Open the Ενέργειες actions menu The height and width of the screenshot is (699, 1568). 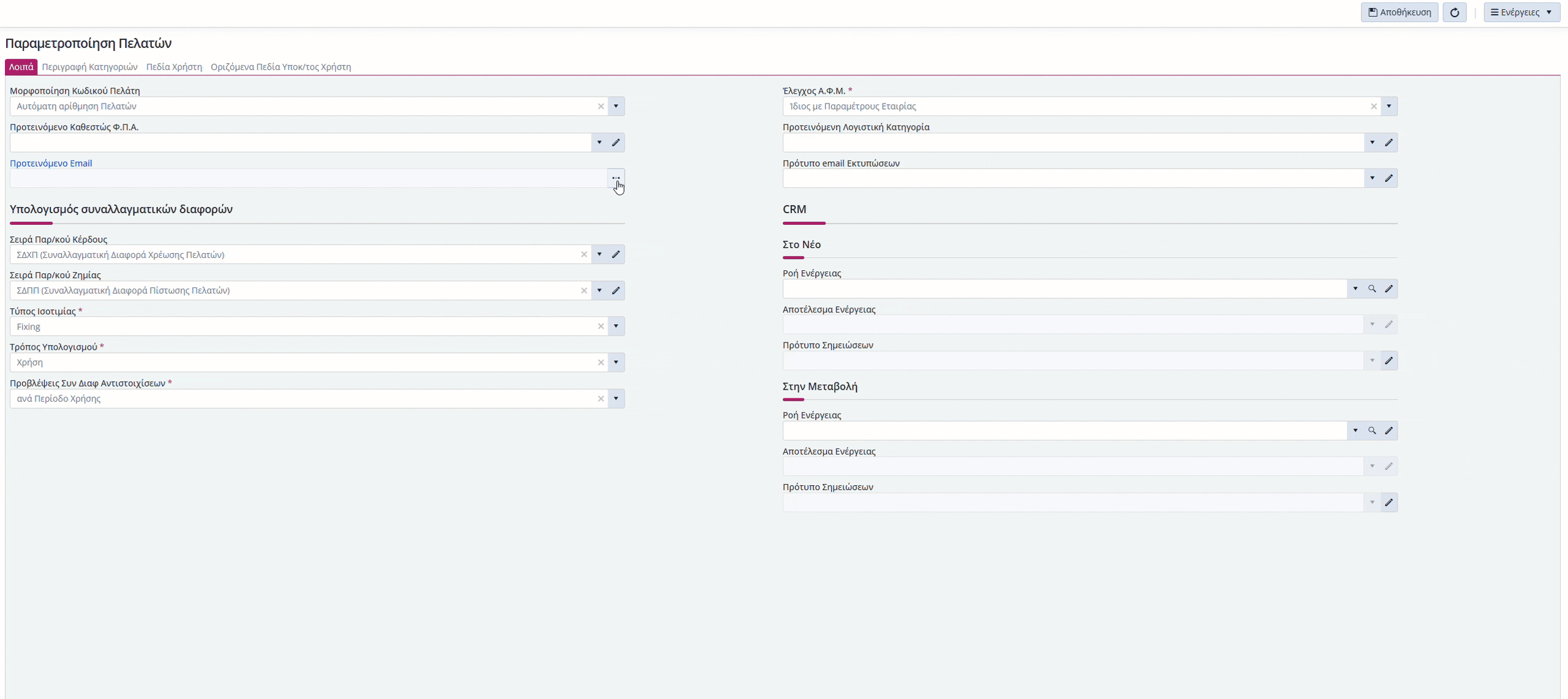[1521, 12]
